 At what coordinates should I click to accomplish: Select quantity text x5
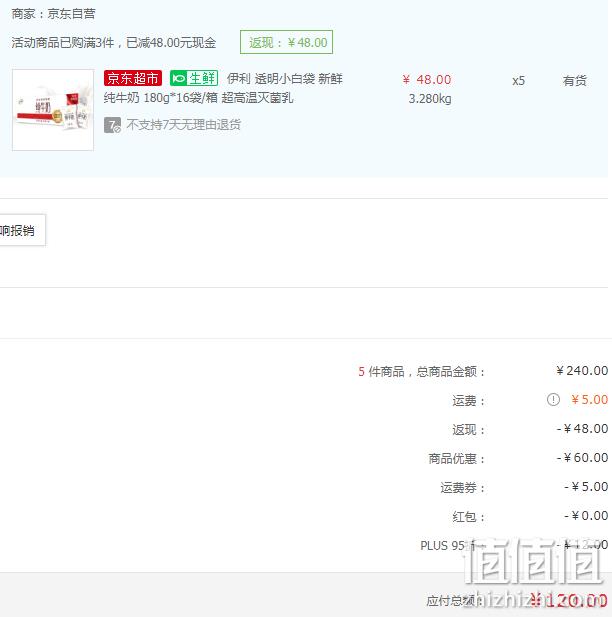point(518,81)
